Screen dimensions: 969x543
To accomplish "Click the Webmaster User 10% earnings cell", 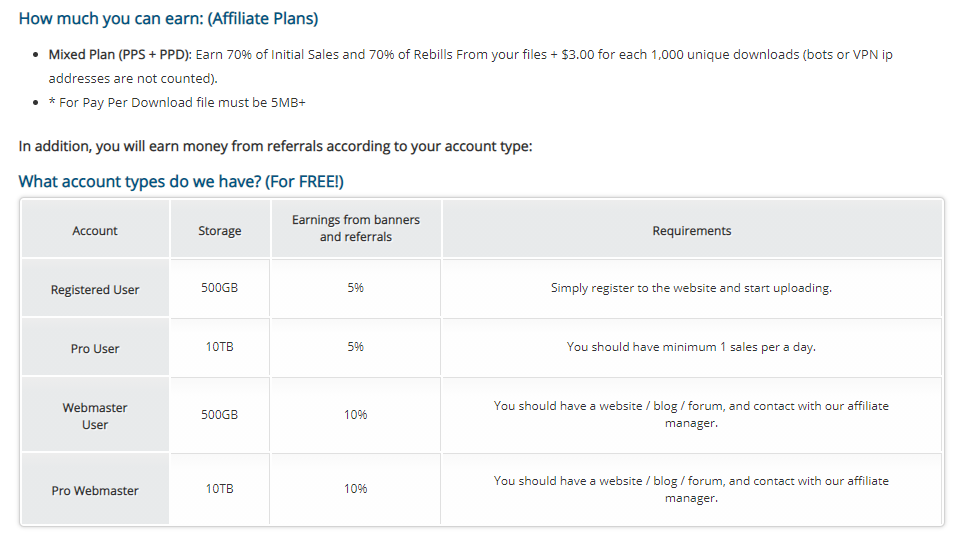I will click(x=355, y=414).
